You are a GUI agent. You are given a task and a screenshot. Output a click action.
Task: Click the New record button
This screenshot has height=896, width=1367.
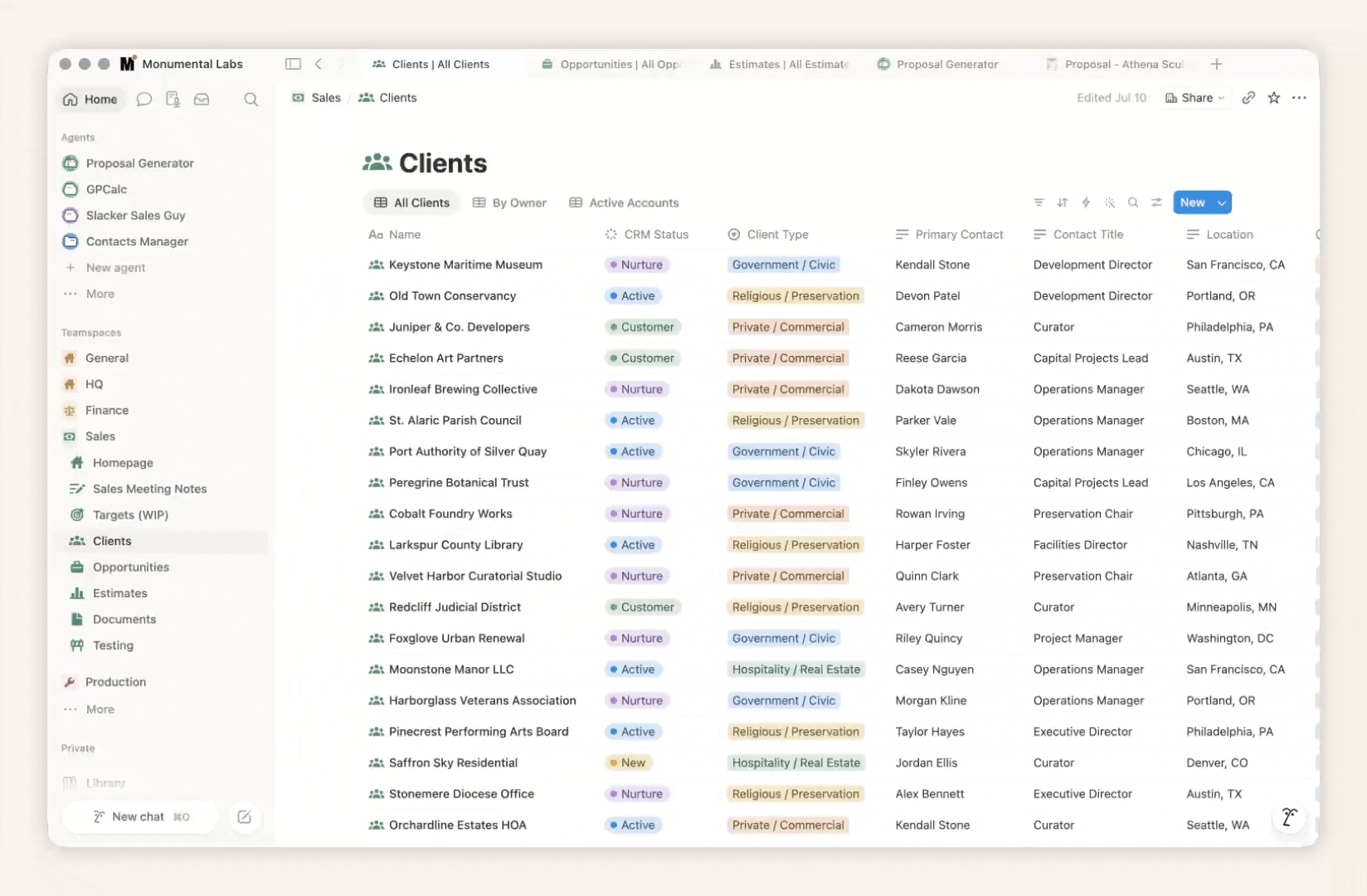click(1192, 202)
